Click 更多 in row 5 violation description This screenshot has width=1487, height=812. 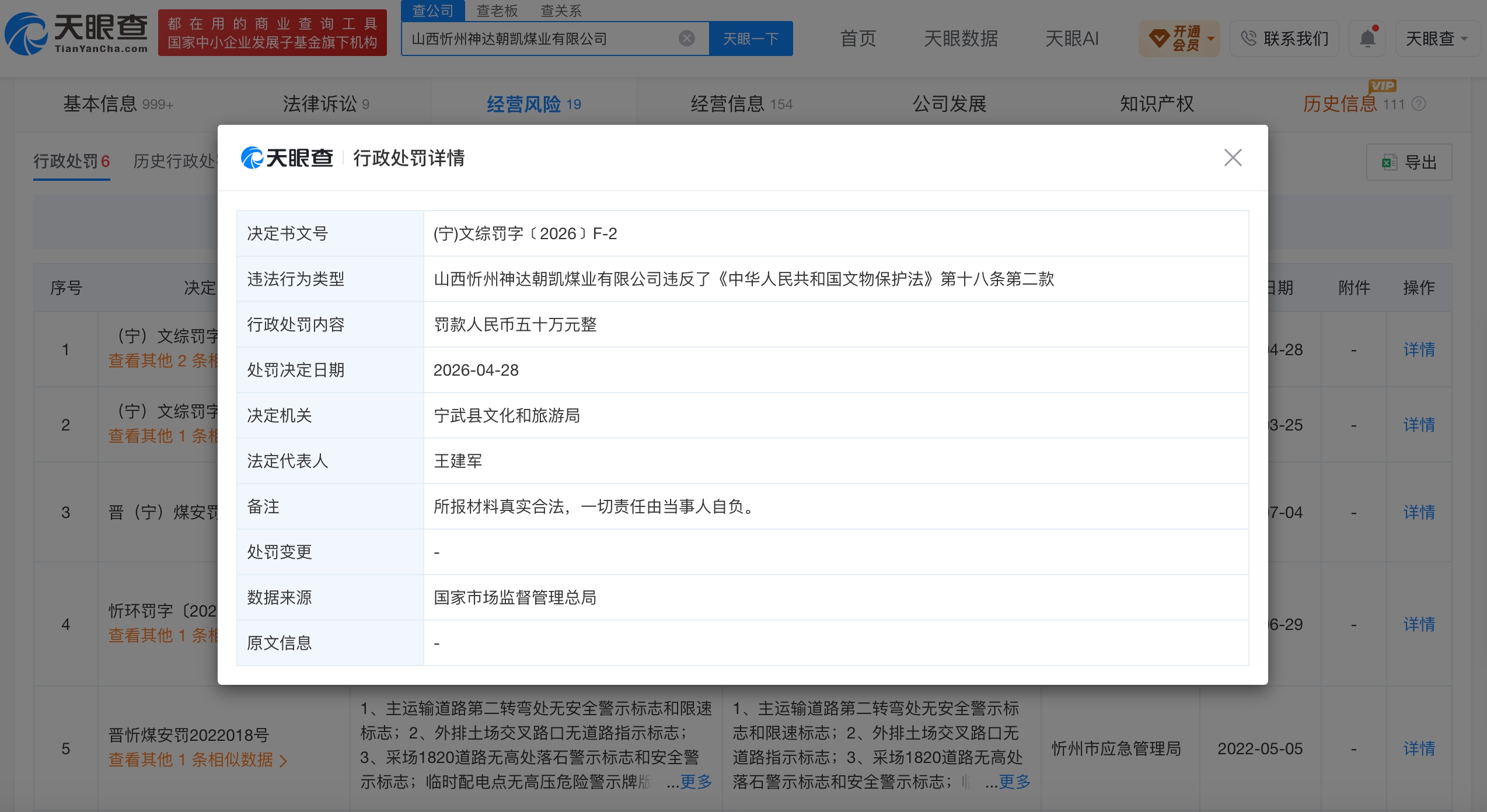click(x=696, y=782)
